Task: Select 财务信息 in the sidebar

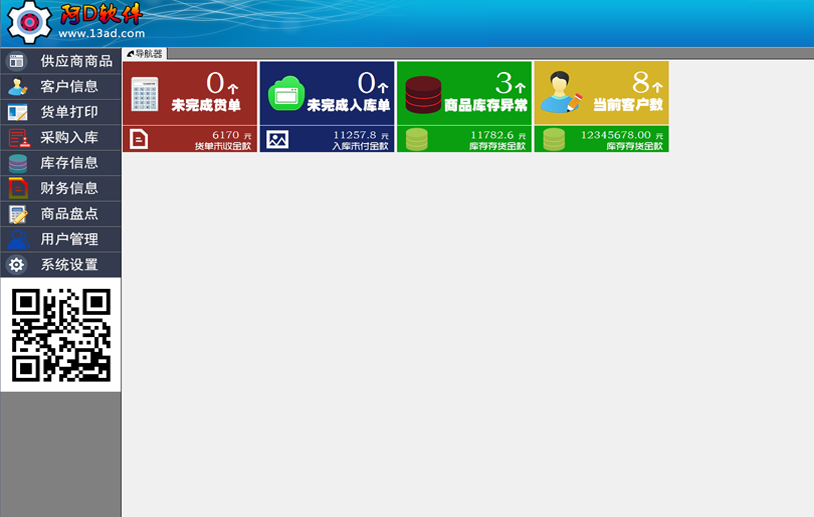Action: pyautogui.click(x=61, y=188)
